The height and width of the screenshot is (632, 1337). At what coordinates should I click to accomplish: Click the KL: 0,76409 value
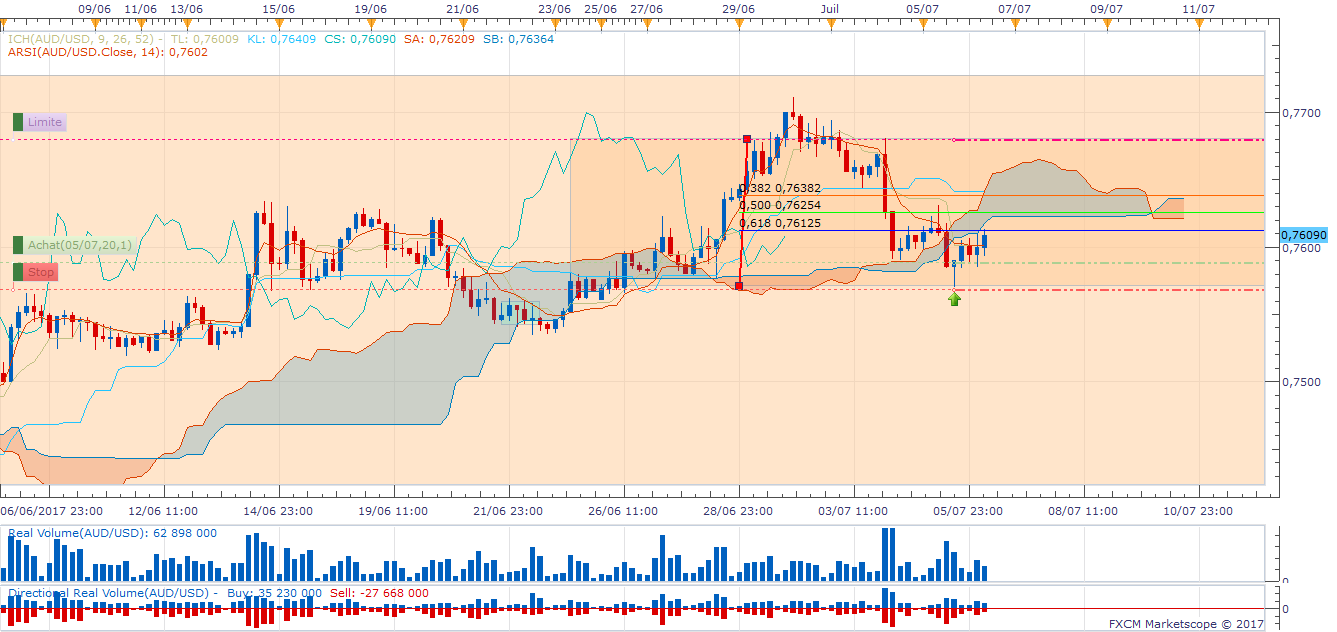point(281,39)
